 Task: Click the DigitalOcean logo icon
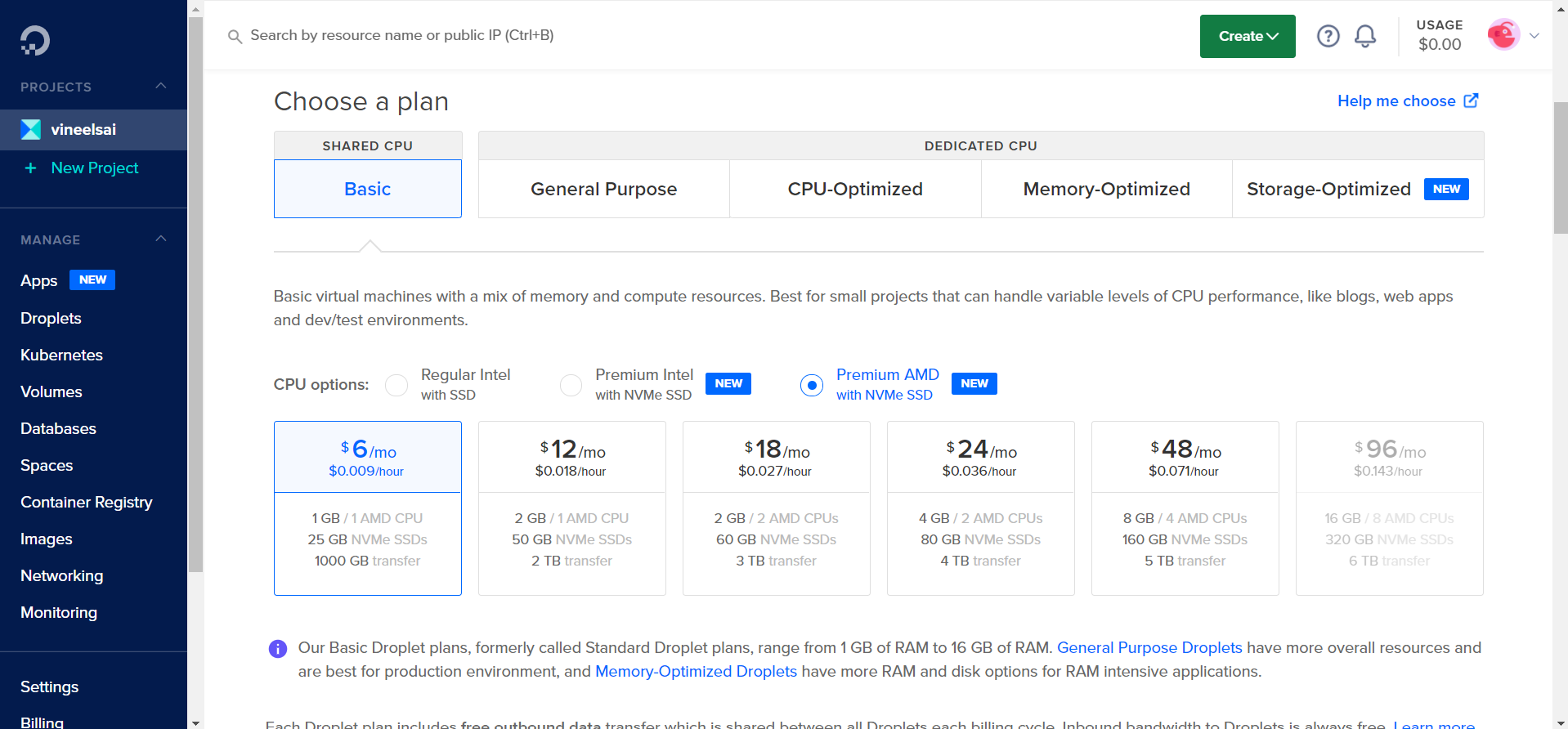35,40
